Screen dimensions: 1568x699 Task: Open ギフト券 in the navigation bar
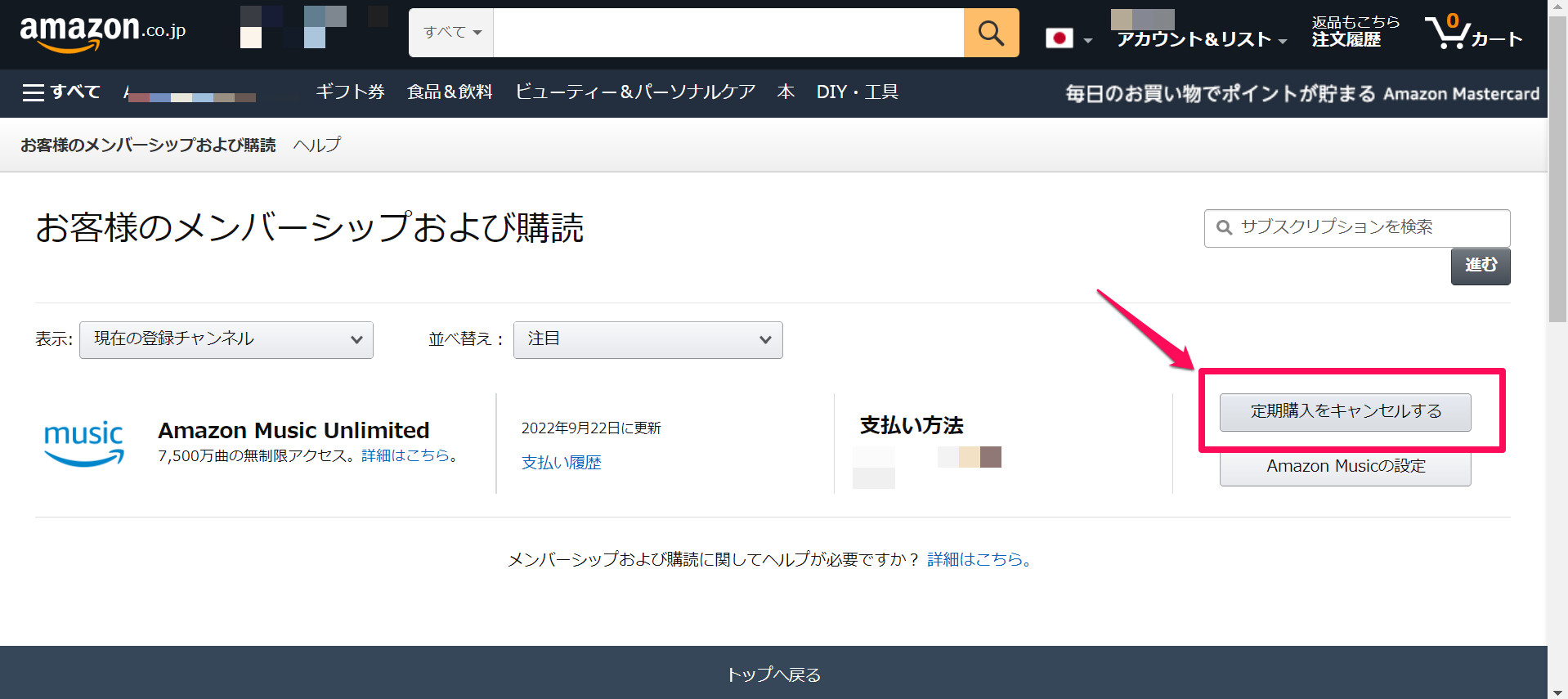point(350,92)
